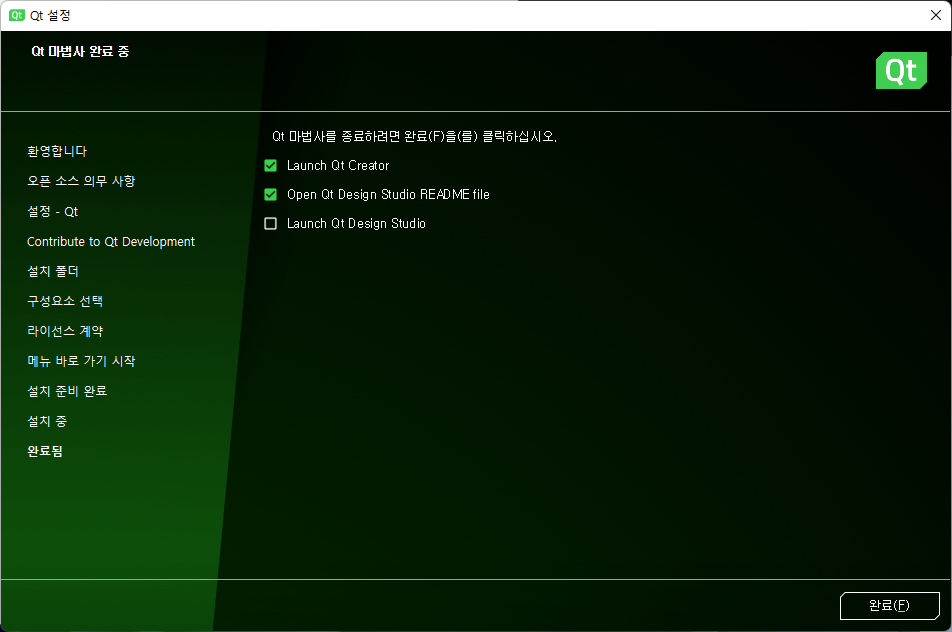Screen dimensions: 952x632
Task: Select the 환영합니다 step in the sidebar
Action: [x=57, y=151]
